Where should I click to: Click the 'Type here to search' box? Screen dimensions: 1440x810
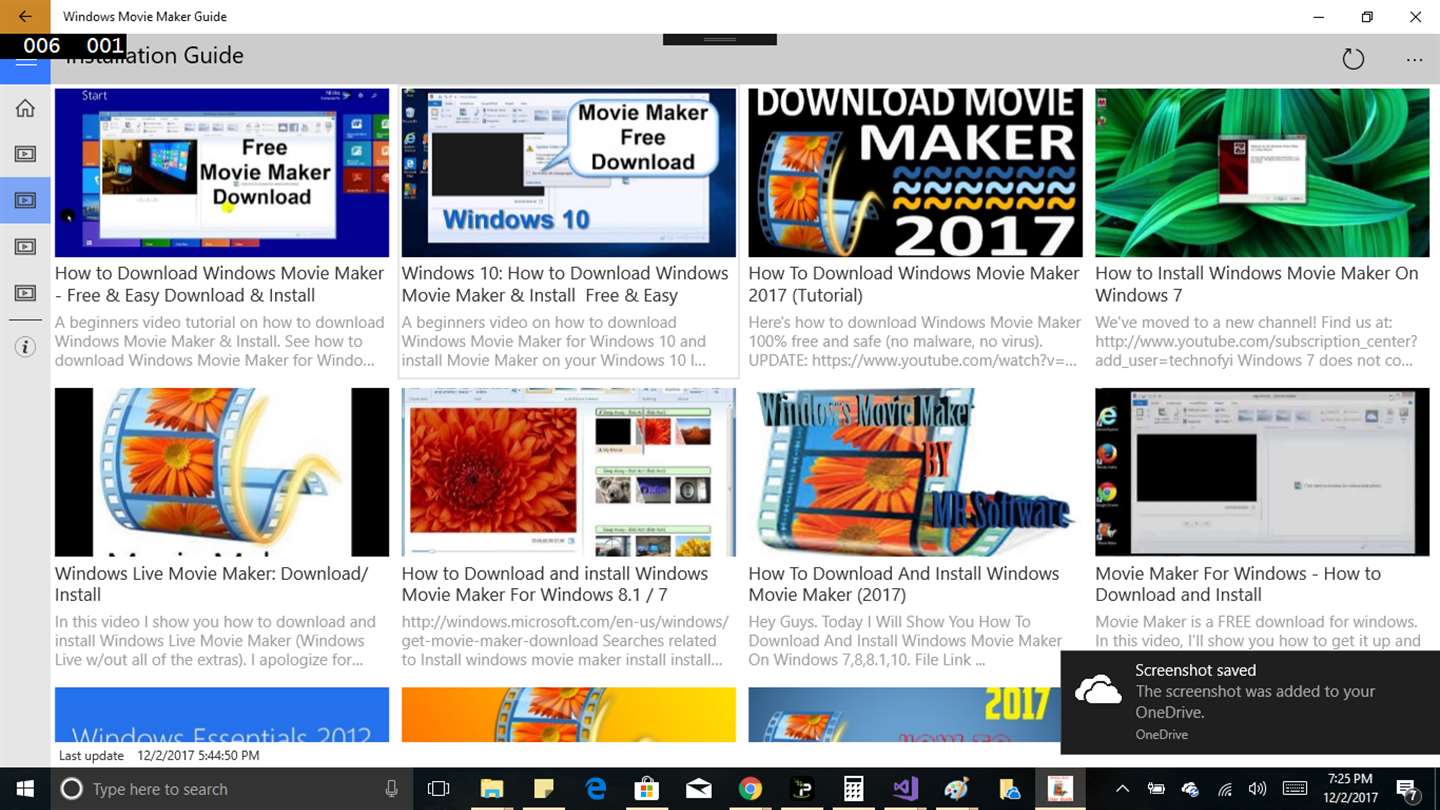point(230,789)
